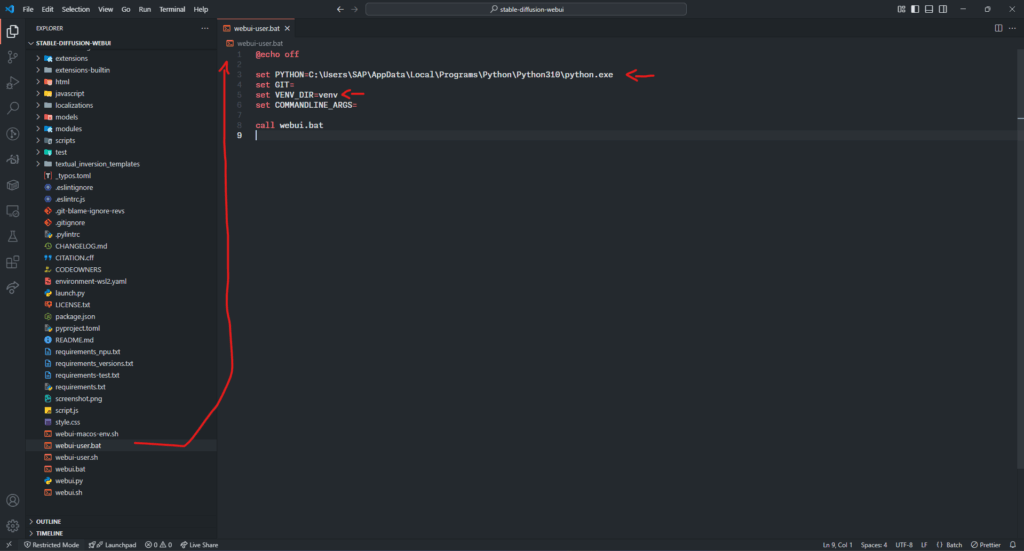The height and width of the screenshot is (551, 1024).
Task: Open Run and Debug view
Action: [12, 83]
